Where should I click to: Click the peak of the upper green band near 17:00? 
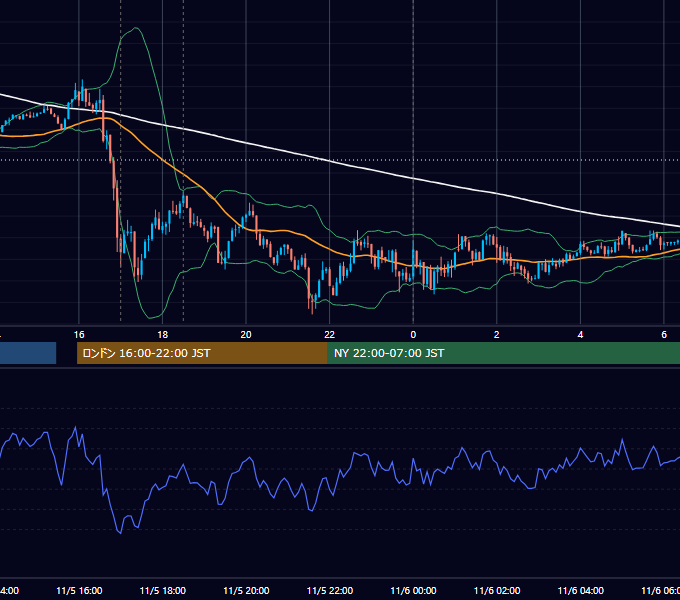click(136, 28)
